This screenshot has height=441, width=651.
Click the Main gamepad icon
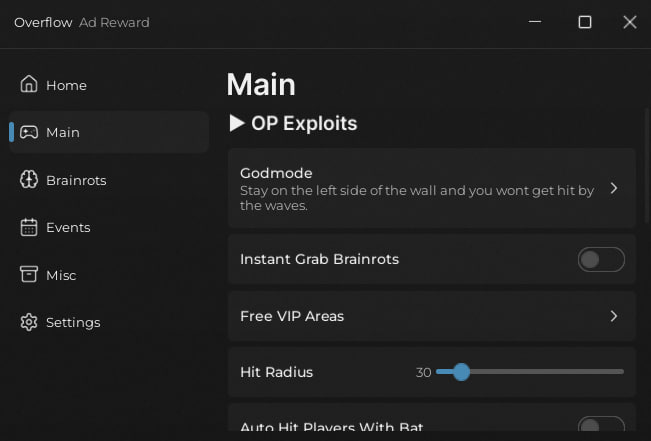pyautogui.click(x=29, y=132)
